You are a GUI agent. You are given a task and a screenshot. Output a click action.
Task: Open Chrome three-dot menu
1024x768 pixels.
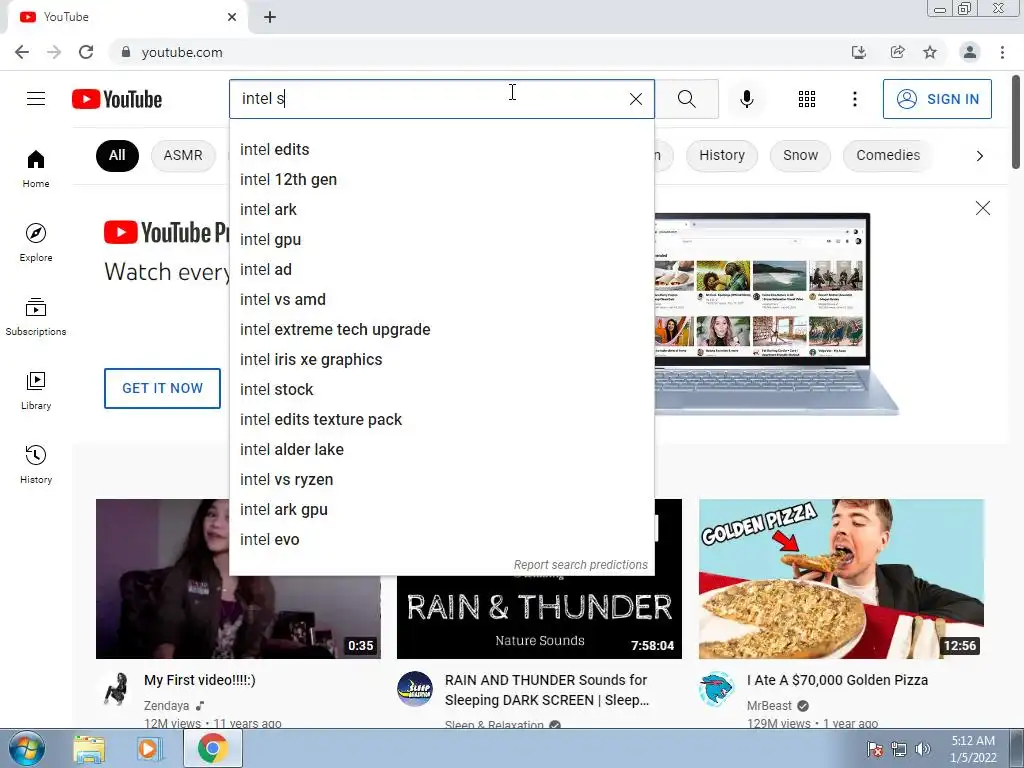click(1002, 52)
